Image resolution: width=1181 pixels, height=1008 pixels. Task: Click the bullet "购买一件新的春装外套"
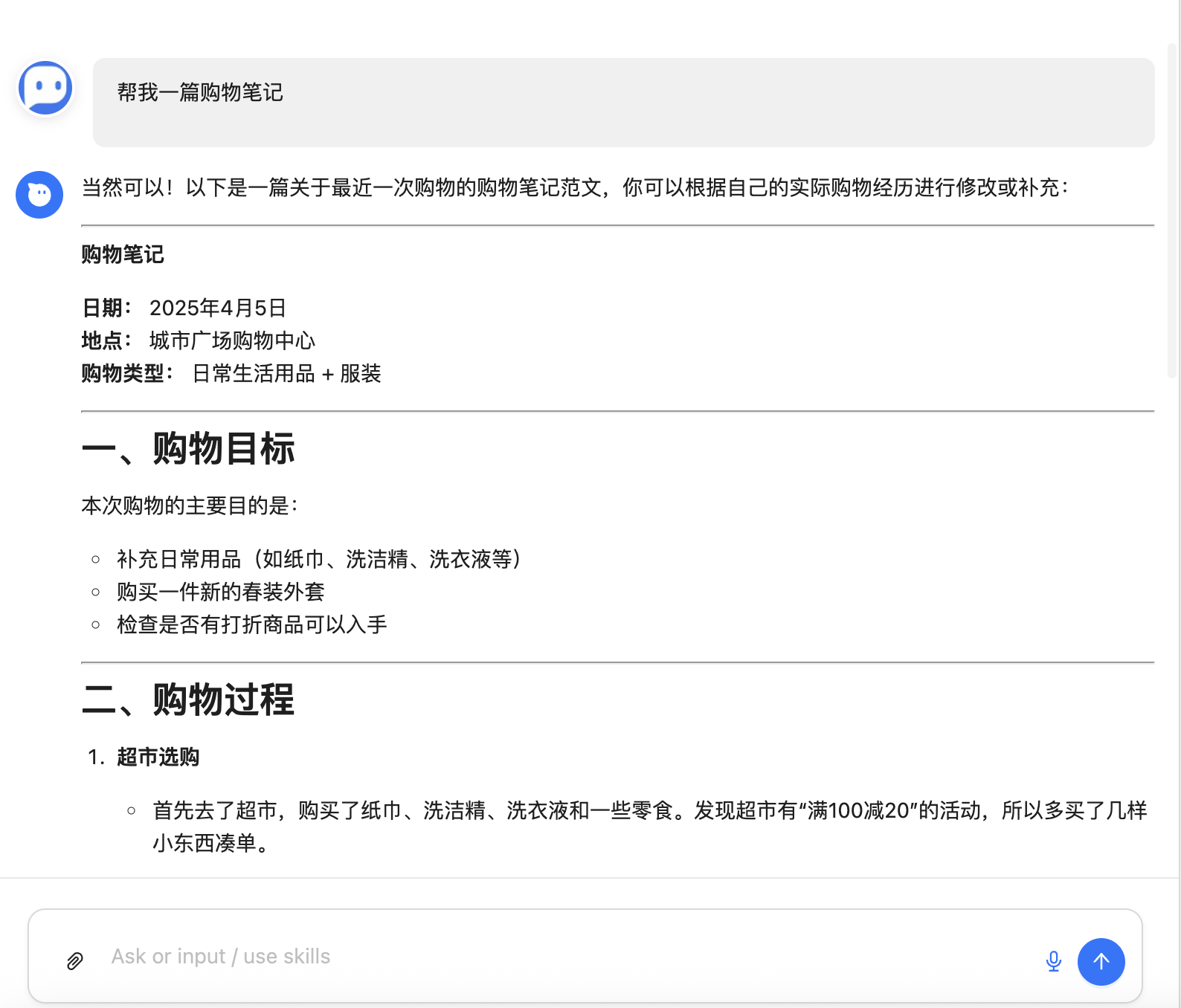221,592
